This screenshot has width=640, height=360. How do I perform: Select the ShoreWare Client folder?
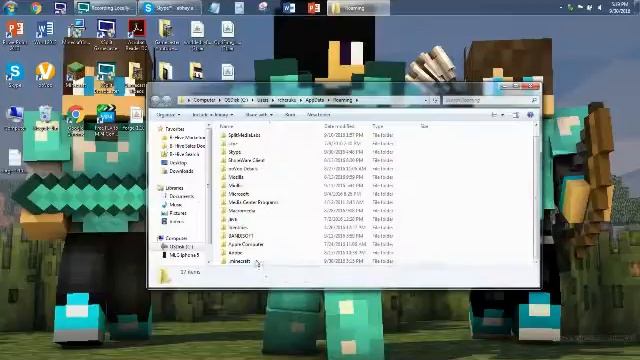tap(243, 160)
